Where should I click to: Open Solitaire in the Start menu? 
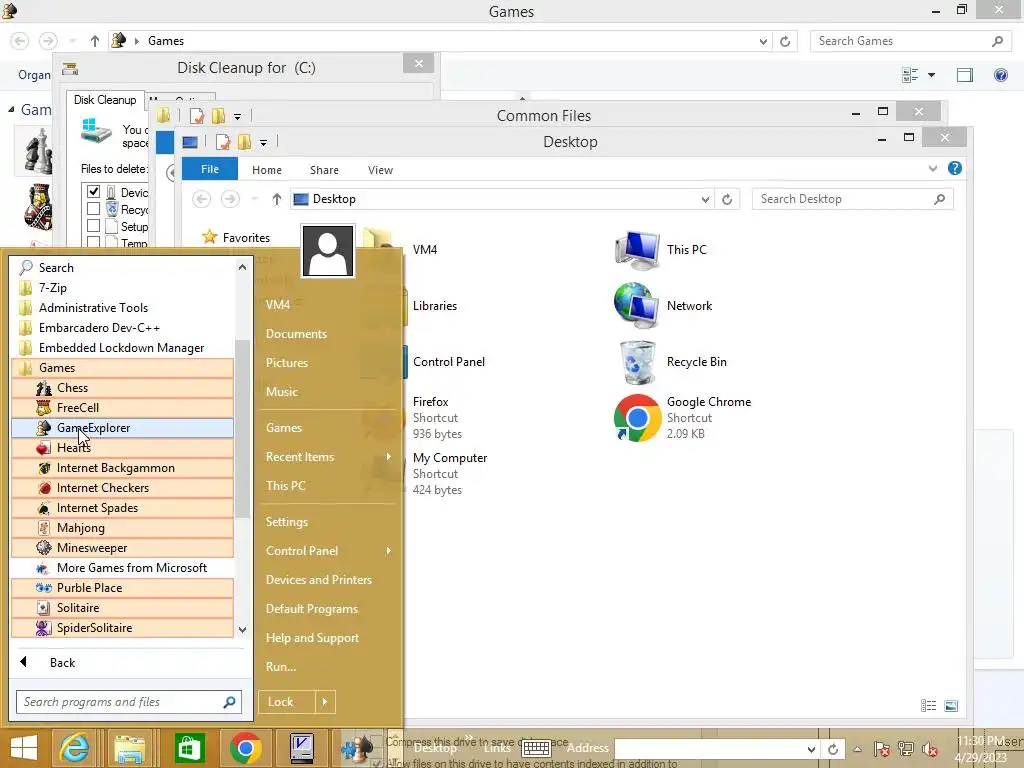pos(122,608)
